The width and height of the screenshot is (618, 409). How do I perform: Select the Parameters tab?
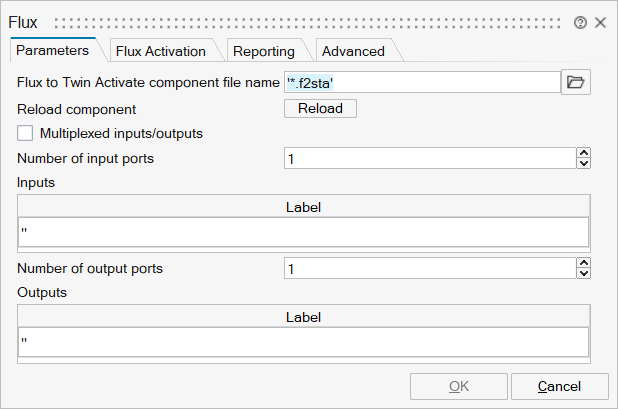pos(53,50)
